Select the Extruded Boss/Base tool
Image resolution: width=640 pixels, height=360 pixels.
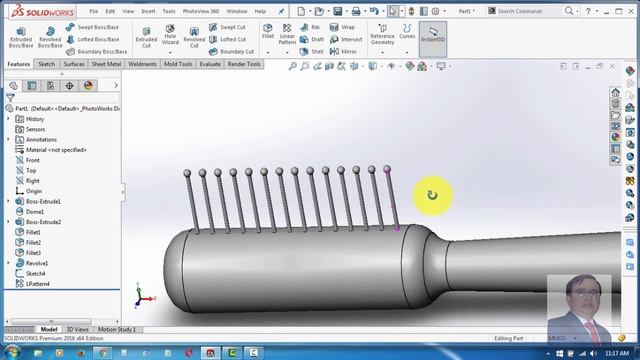click(x=21, y=37)
